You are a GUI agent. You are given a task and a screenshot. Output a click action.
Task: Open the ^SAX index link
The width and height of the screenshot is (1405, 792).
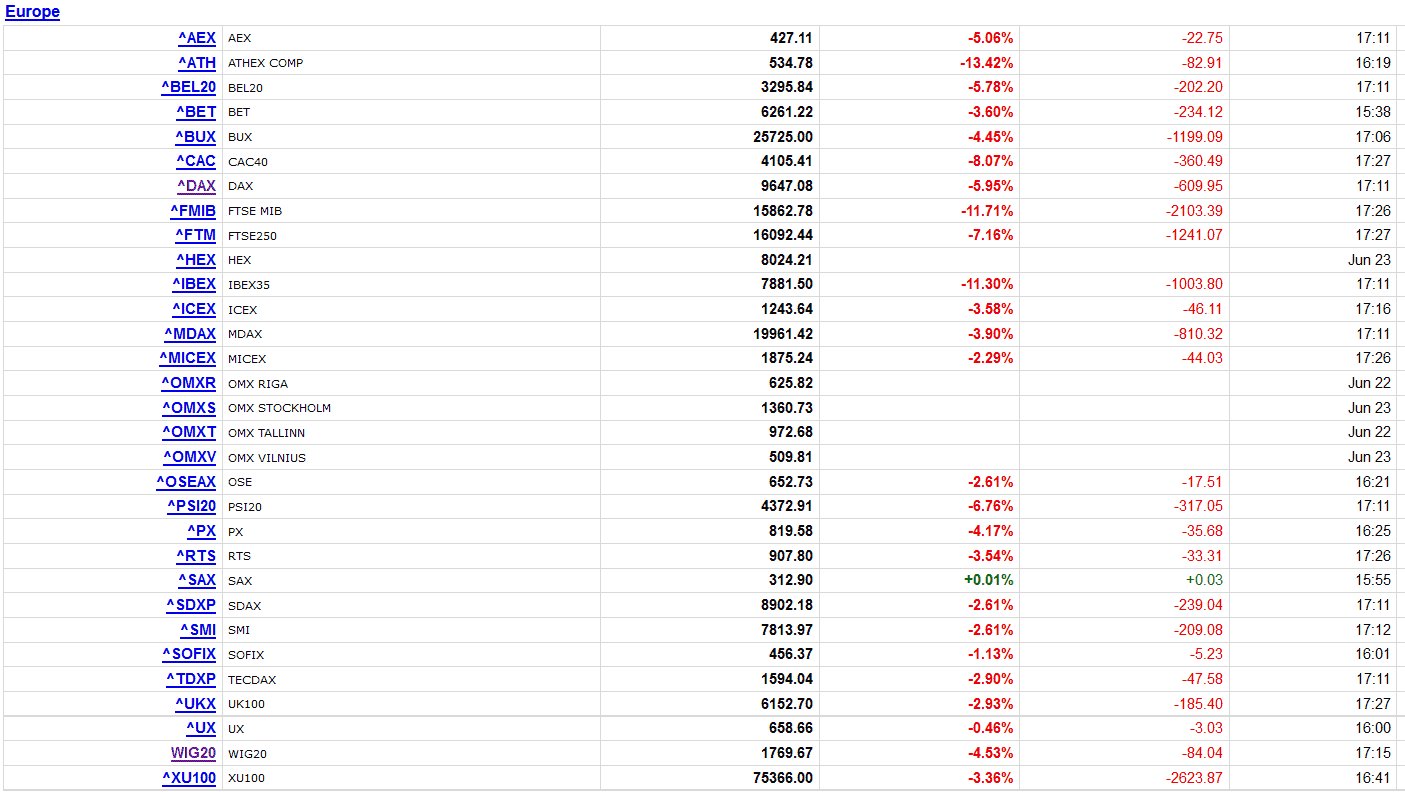point(197,580)
